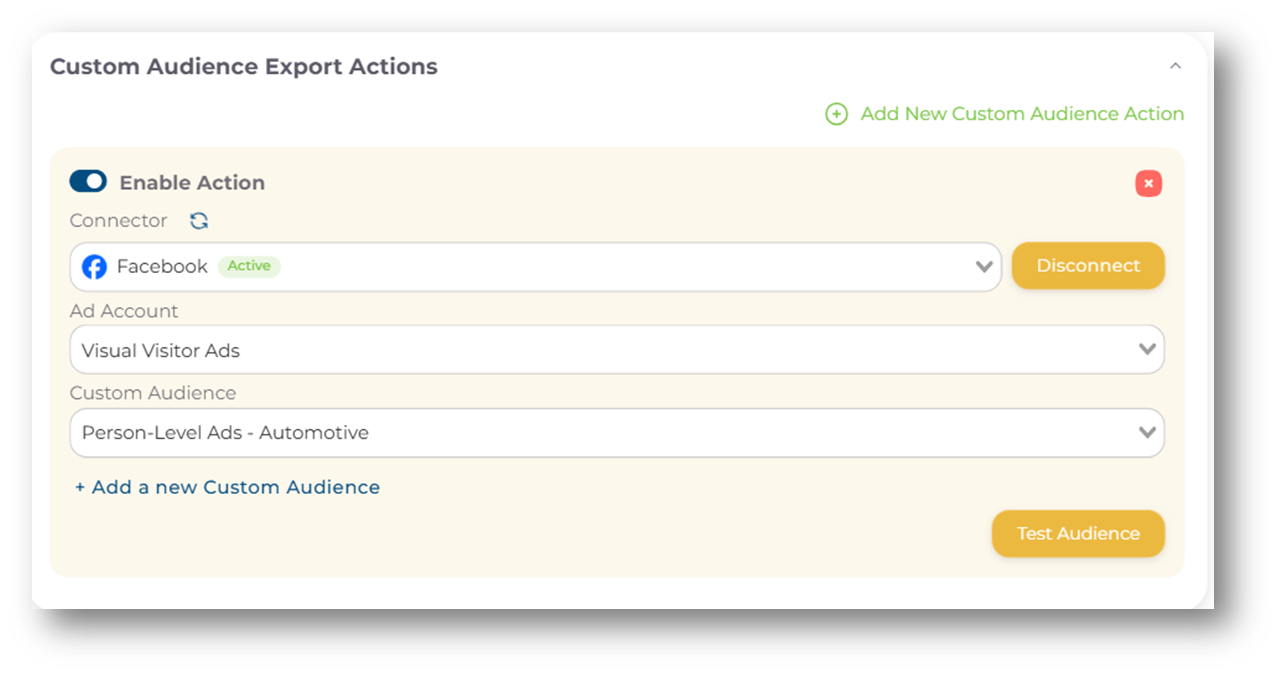Collapse the Custom Audience Export Actions section
This screenshot has width=1279, height=674.
1175,66
